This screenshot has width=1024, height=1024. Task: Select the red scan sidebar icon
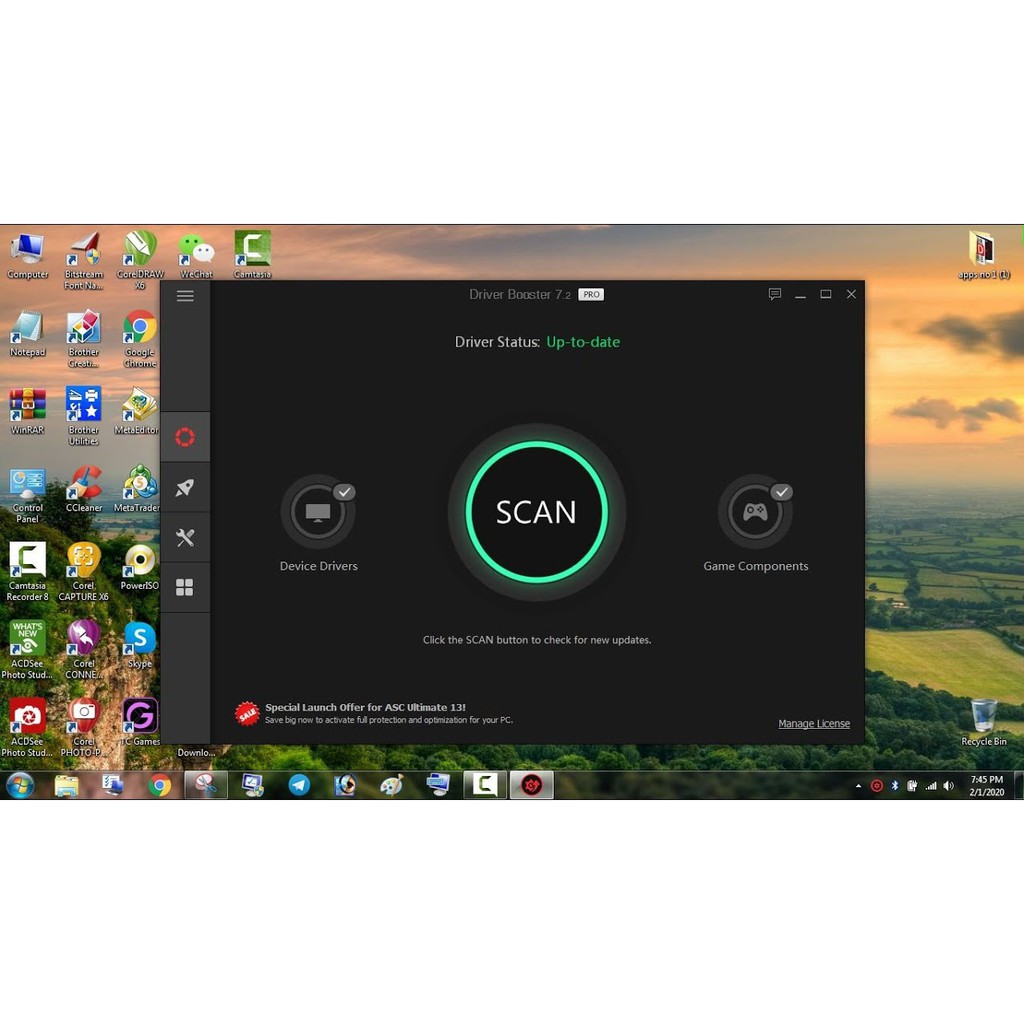coord(185,437)
